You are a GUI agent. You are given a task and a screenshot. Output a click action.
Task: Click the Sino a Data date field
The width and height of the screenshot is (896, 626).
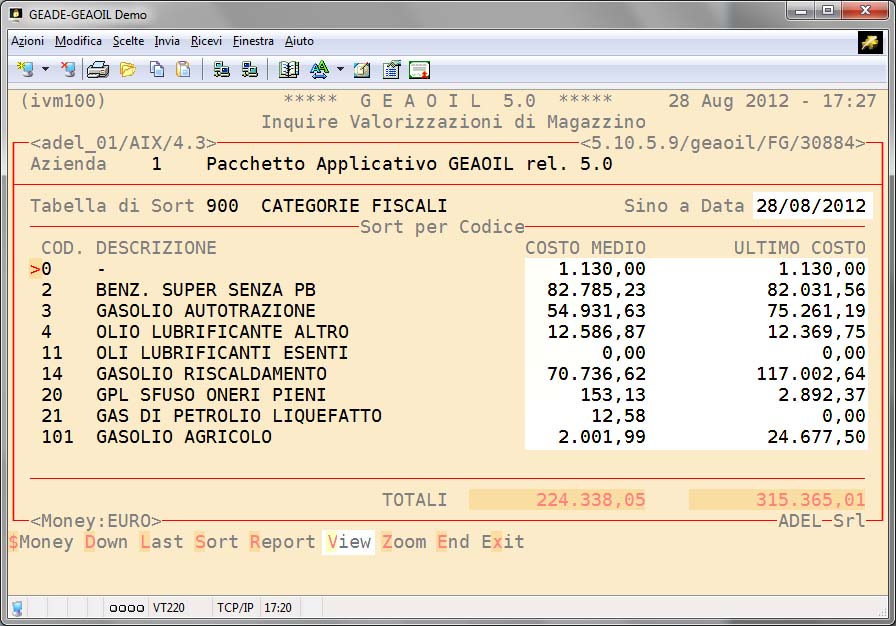(812, 206)
